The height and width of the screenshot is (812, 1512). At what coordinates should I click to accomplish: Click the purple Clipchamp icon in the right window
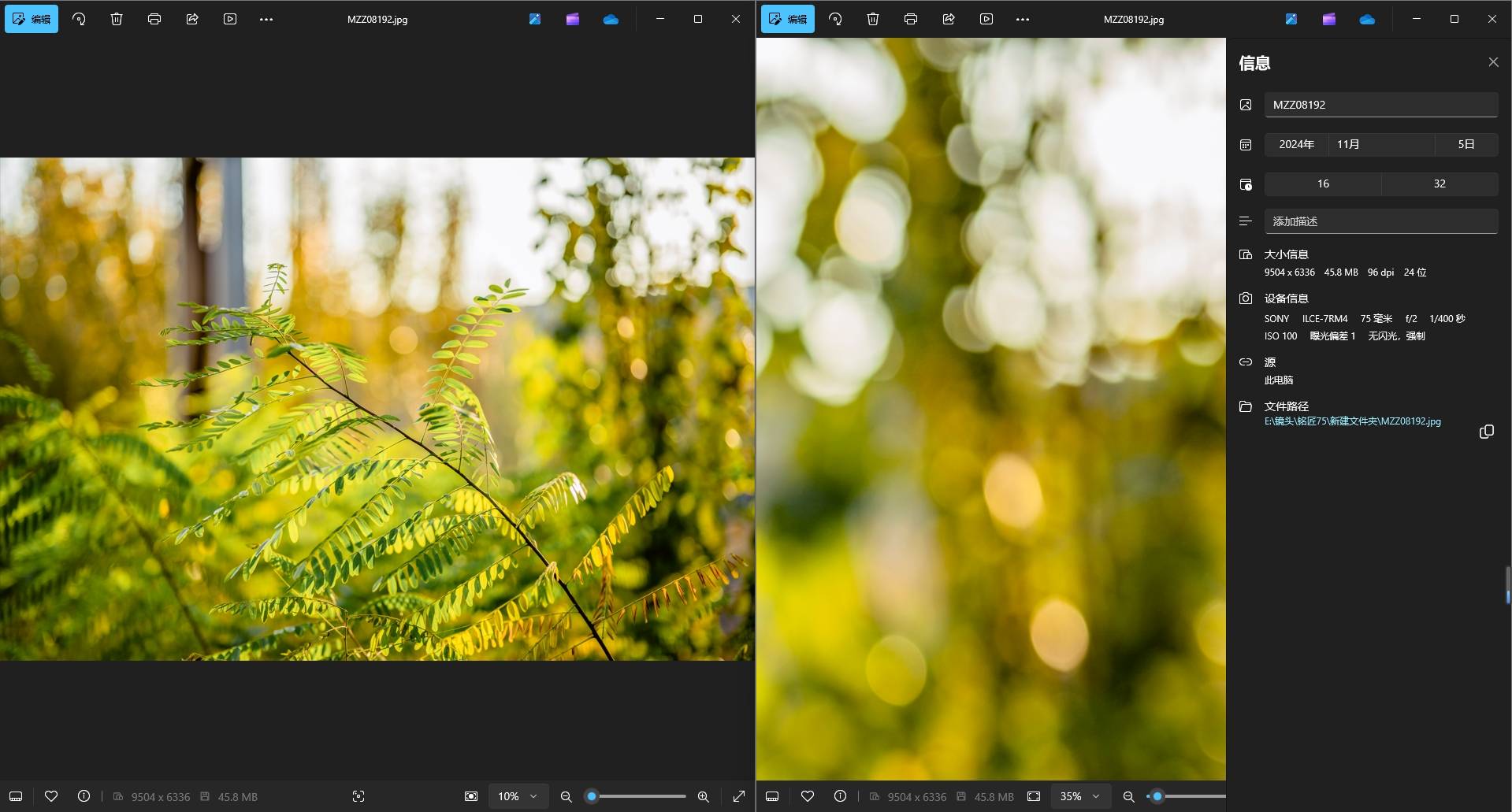[x=1329, y=19]
